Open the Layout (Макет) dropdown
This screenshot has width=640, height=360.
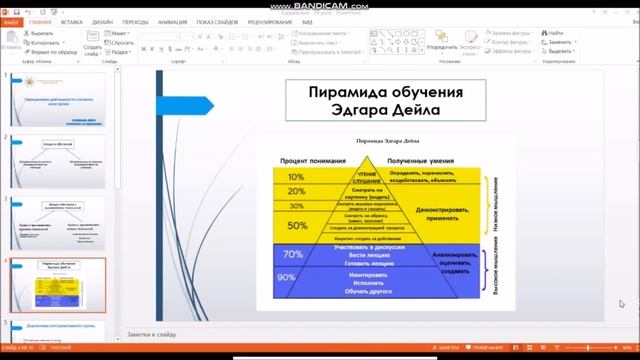point(117,33)
